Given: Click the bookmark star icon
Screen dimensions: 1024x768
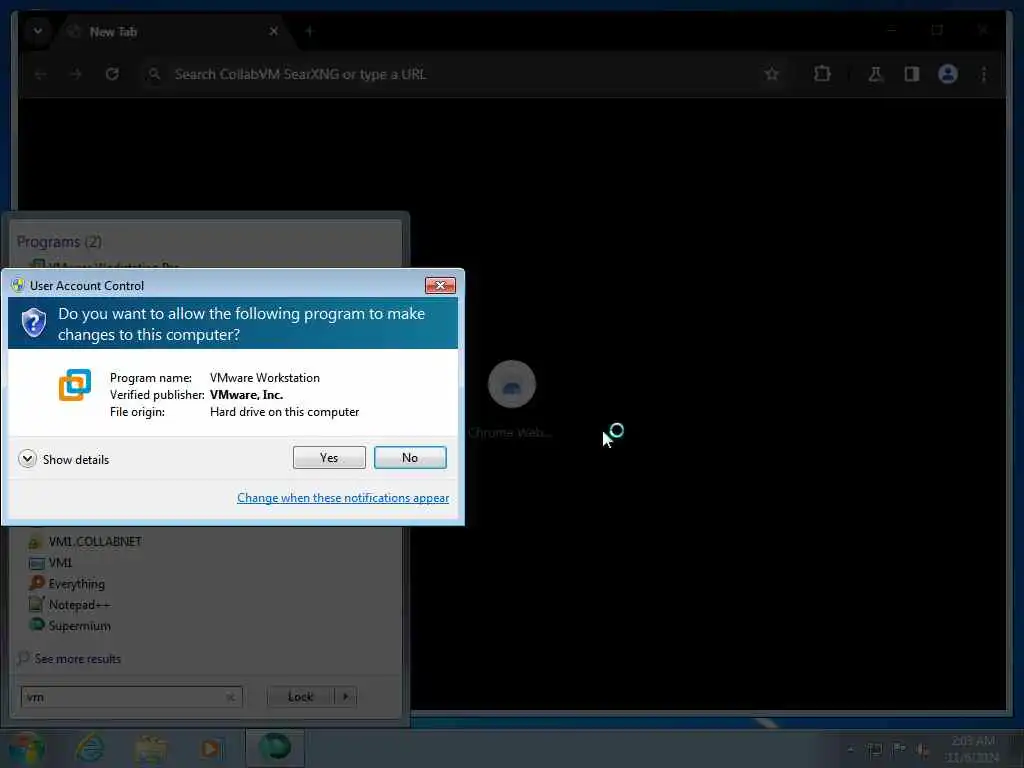Looking at the screenshot, I should click(x=772, y=74).
